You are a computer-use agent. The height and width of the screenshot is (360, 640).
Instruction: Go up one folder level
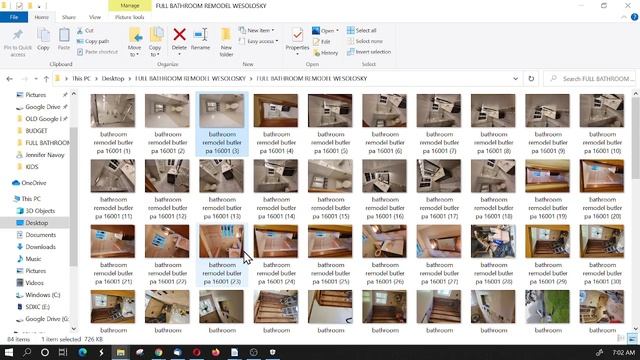46,79
